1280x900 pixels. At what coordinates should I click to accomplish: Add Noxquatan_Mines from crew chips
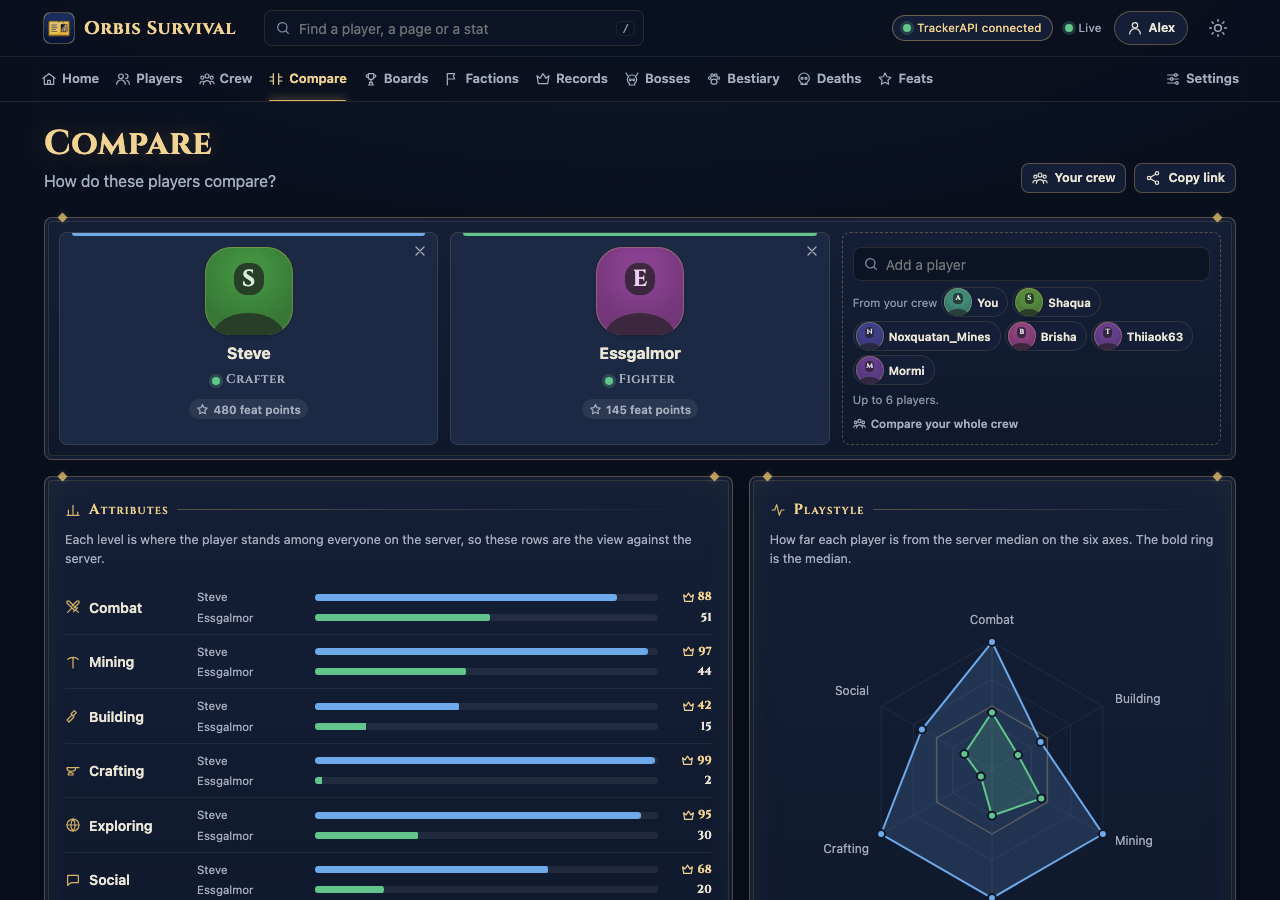927,337
